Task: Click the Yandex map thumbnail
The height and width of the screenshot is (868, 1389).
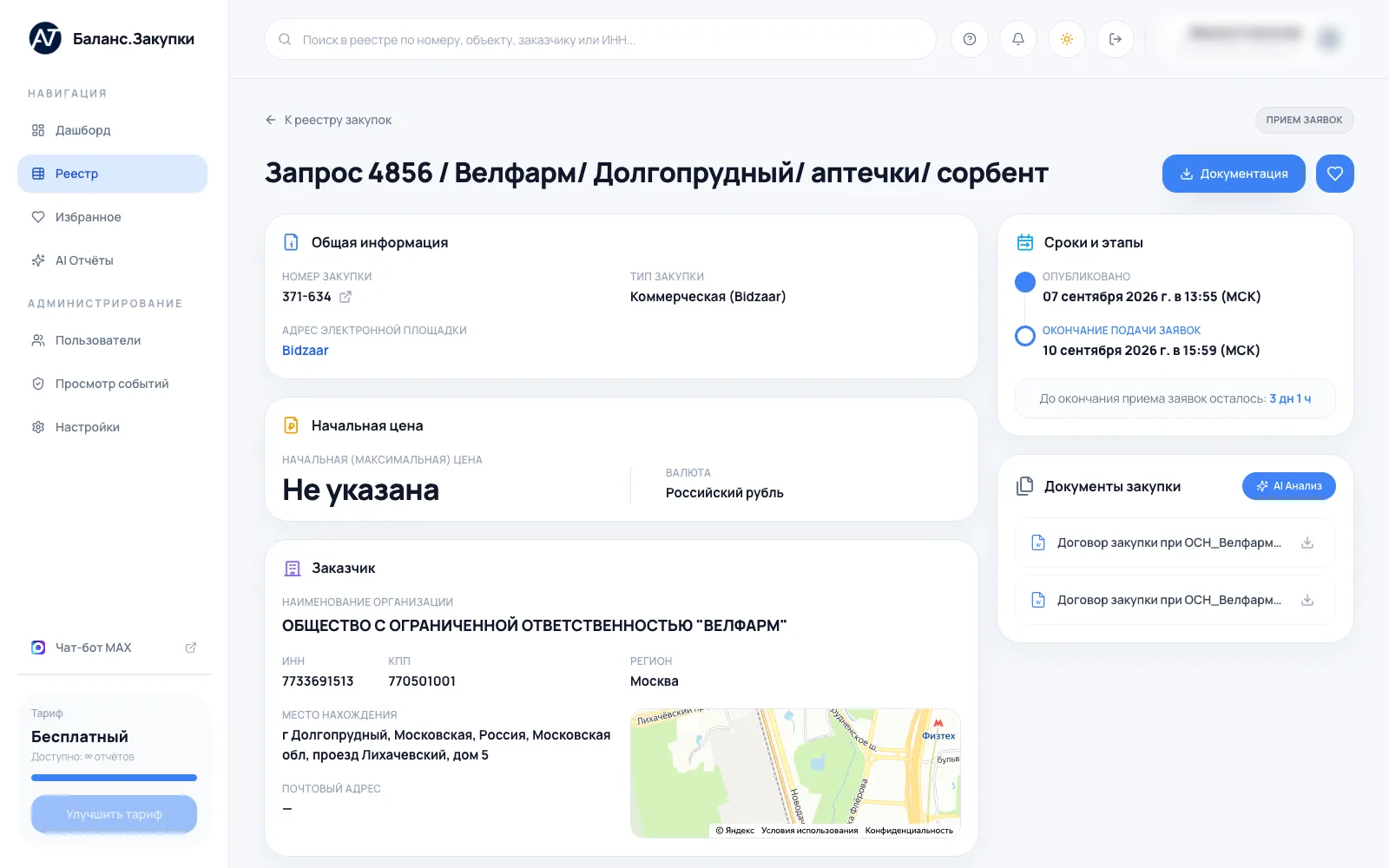Action: (x=795, y=773)
